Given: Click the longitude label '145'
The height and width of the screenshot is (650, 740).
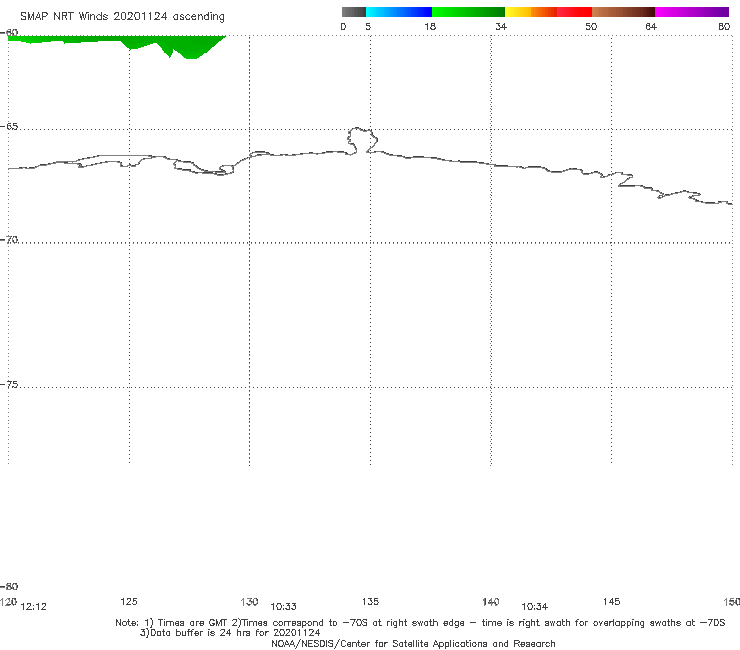Looking at the screenshot, I should coord(612,601).
